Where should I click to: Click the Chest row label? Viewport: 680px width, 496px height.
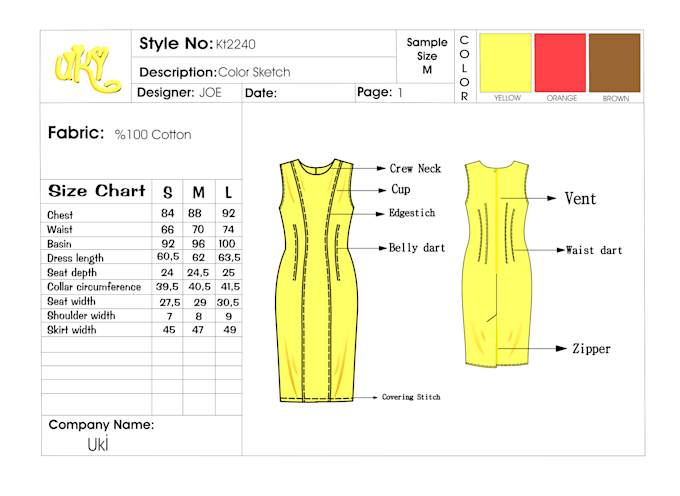[x=60, y=215]
